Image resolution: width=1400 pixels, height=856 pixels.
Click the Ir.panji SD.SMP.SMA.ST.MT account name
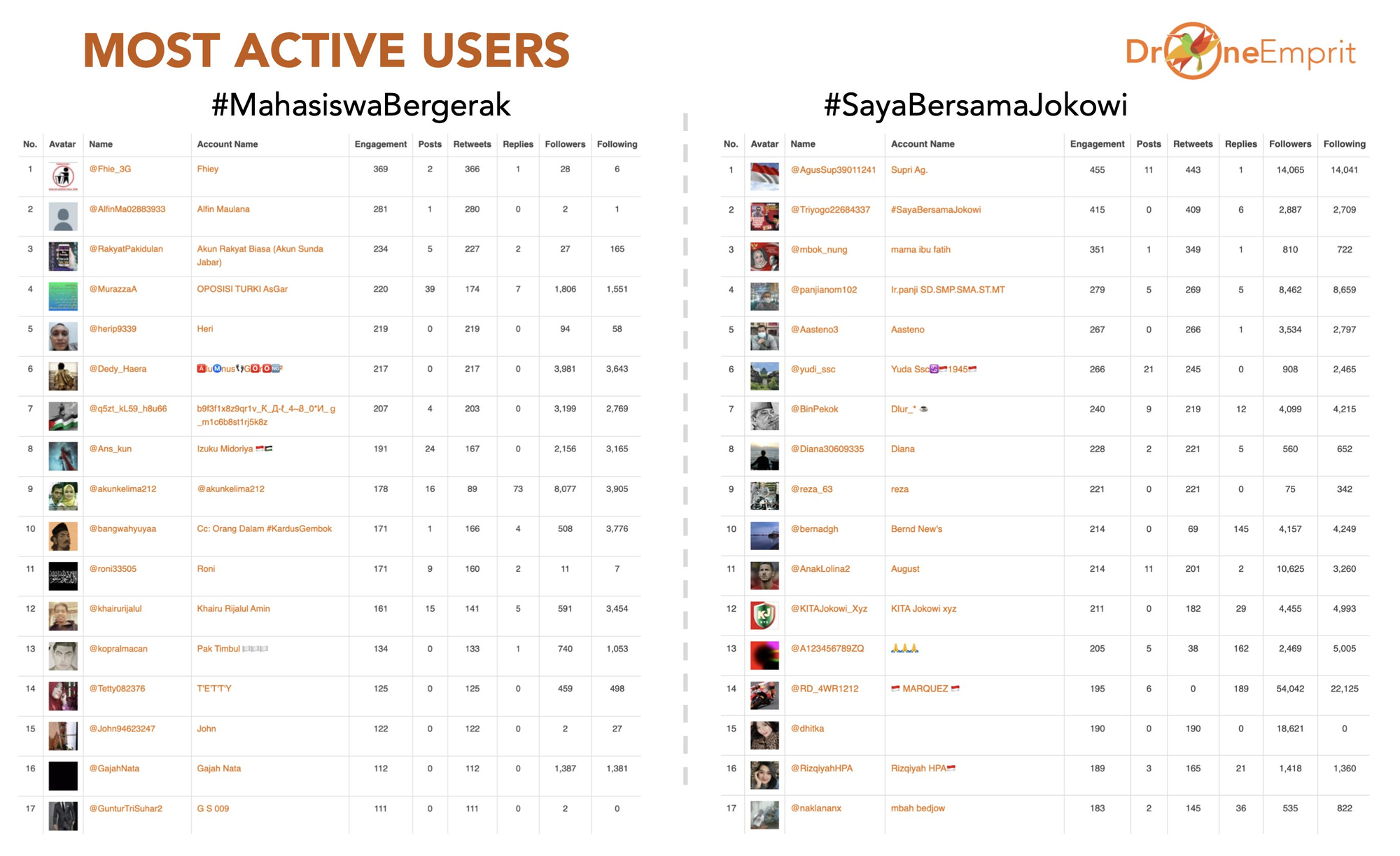tap(948, 290)
